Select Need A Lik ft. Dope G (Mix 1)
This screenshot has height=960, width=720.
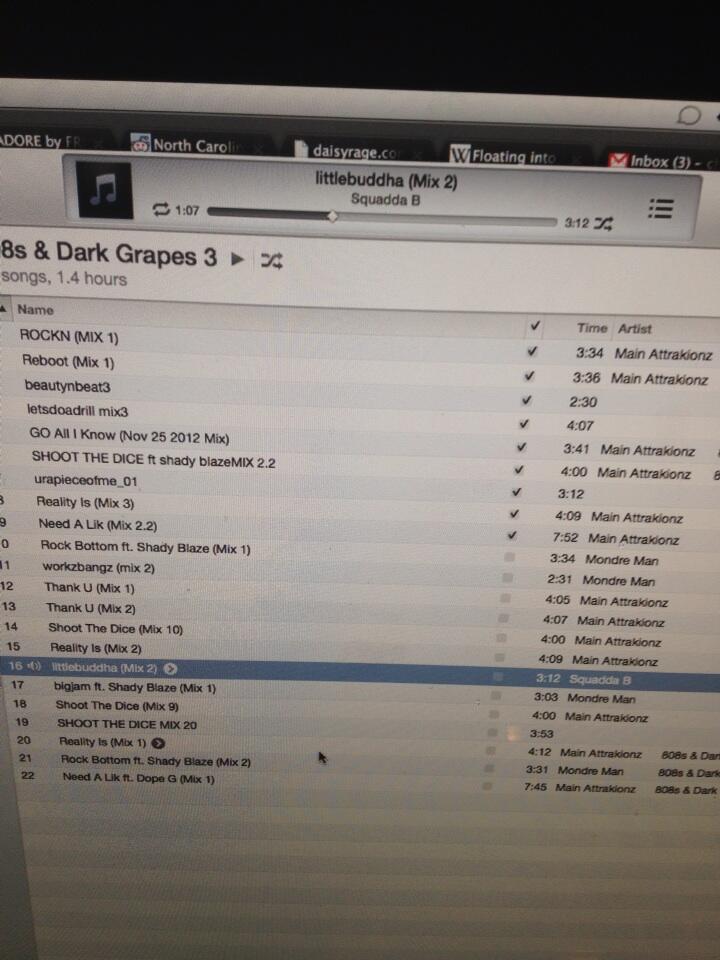click(138, 779)
